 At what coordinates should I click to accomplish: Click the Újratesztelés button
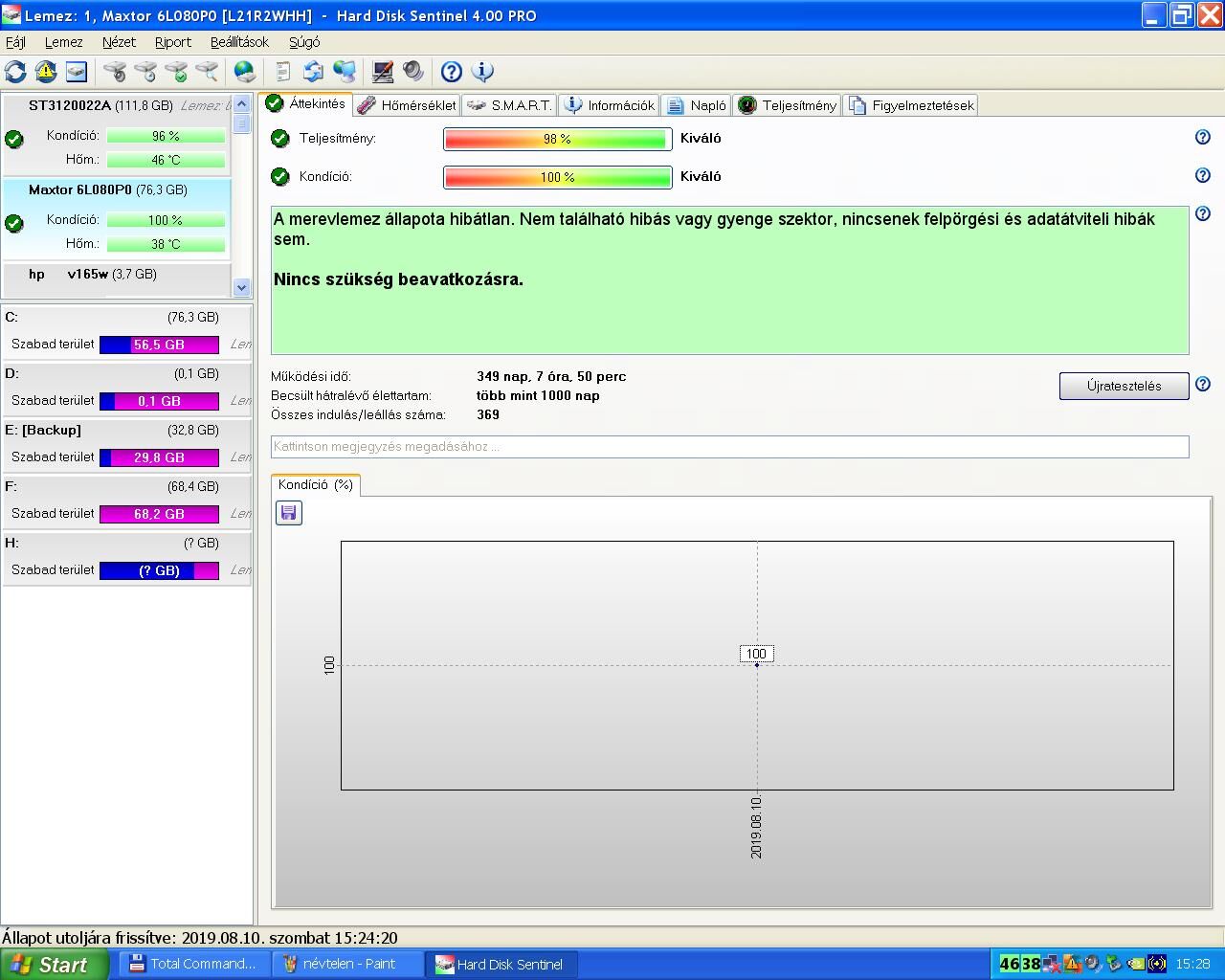click(x=1124, y=386)
